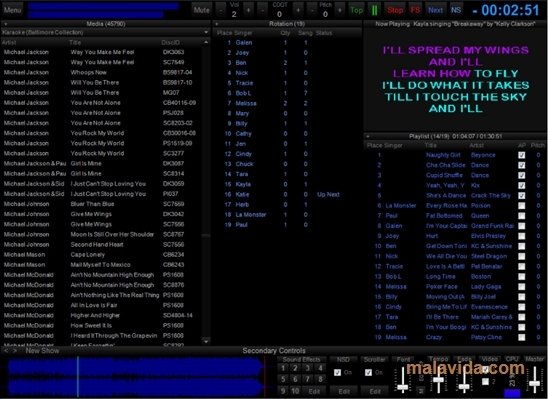Click the Font size slider handle
The image size is (548, 399).
point(403,387)
